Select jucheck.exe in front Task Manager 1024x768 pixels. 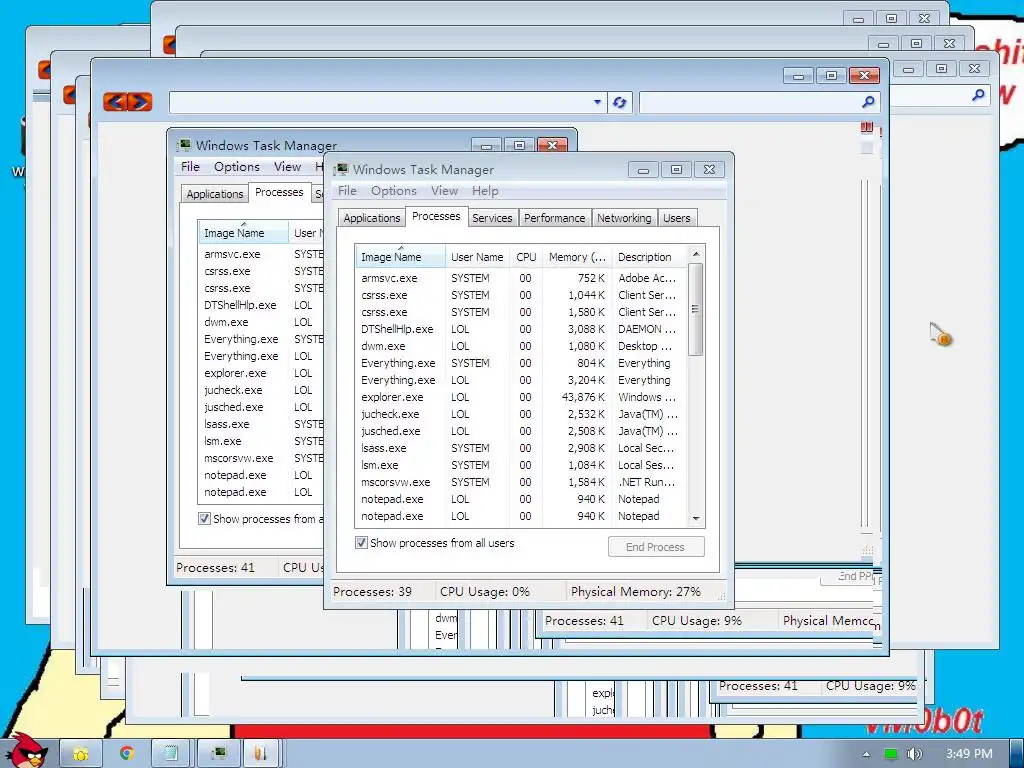(521, 414)
